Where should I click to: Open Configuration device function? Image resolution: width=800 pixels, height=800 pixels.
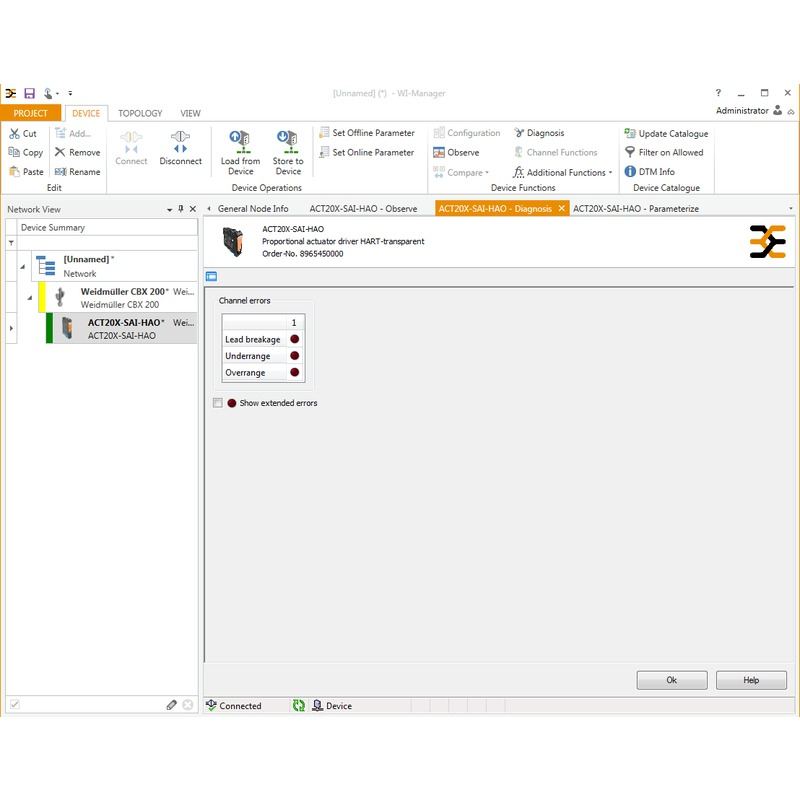click(467, 133)
